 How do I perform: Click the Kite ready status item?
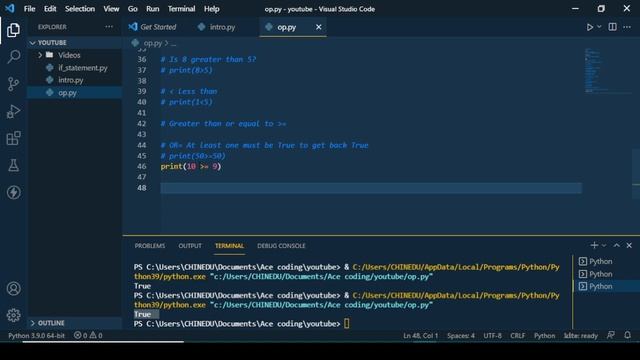click(x=580, y=336)
